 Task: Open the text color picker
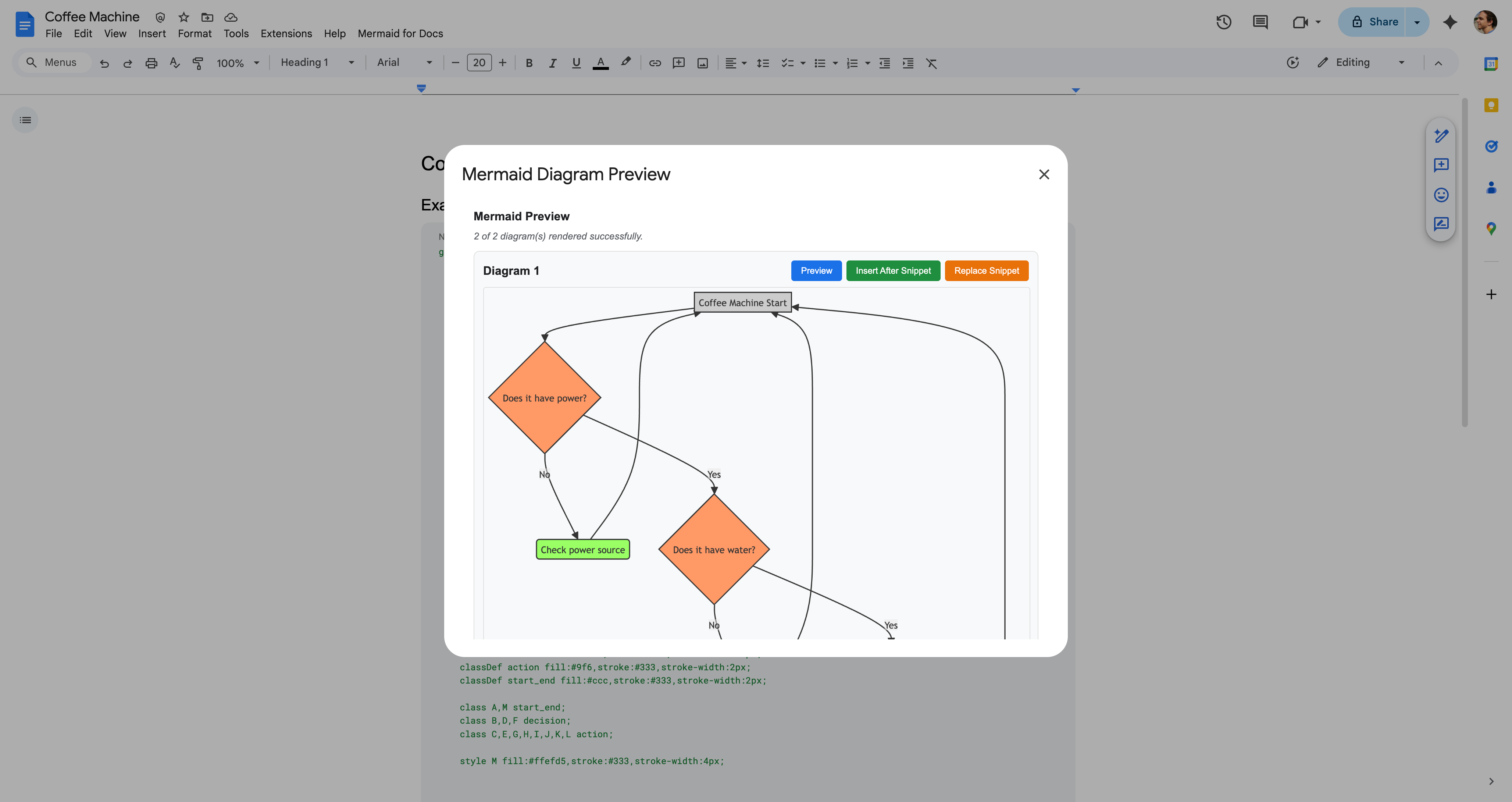coord(600,63)
